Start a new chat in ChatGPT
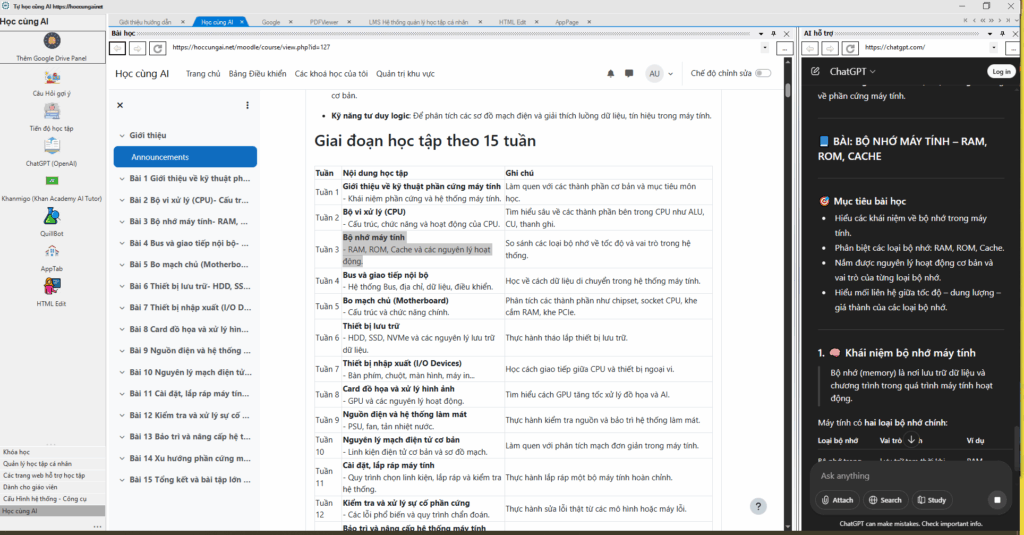The height and width of the screenshot is (535, 1024). pyautogui.click(x=816, y=72)
